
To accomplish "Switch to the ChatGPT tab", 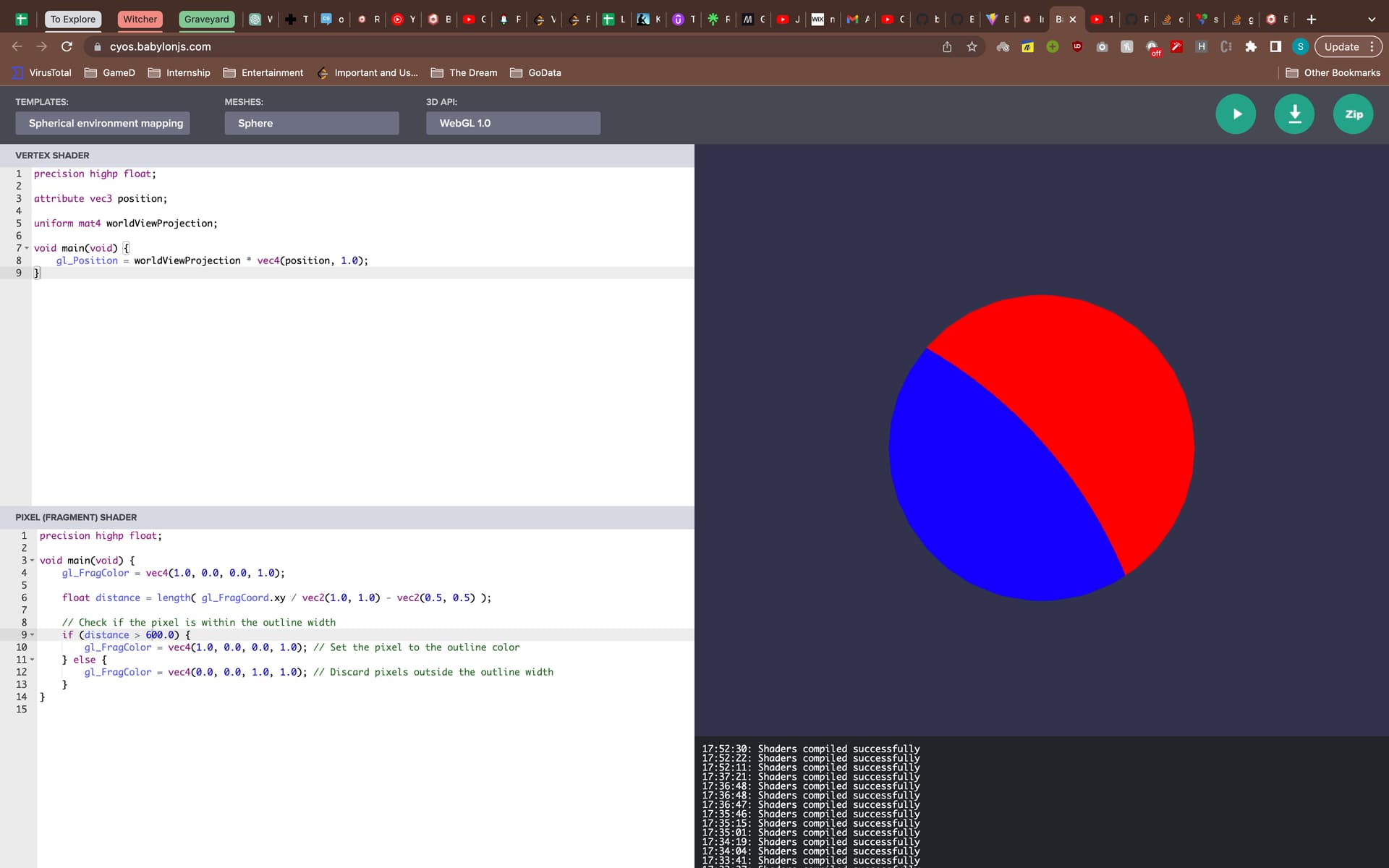I will tap(260, 20).
